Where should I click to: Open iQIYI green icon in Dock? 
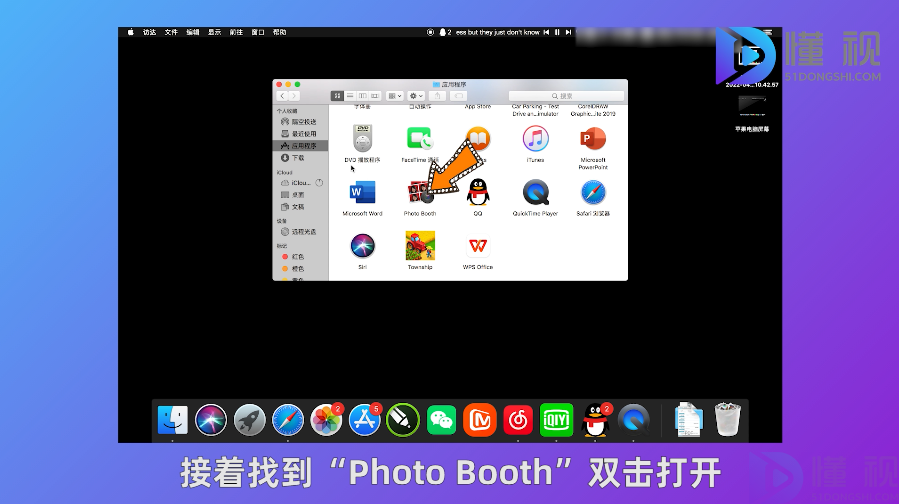[x=557, y=420]
